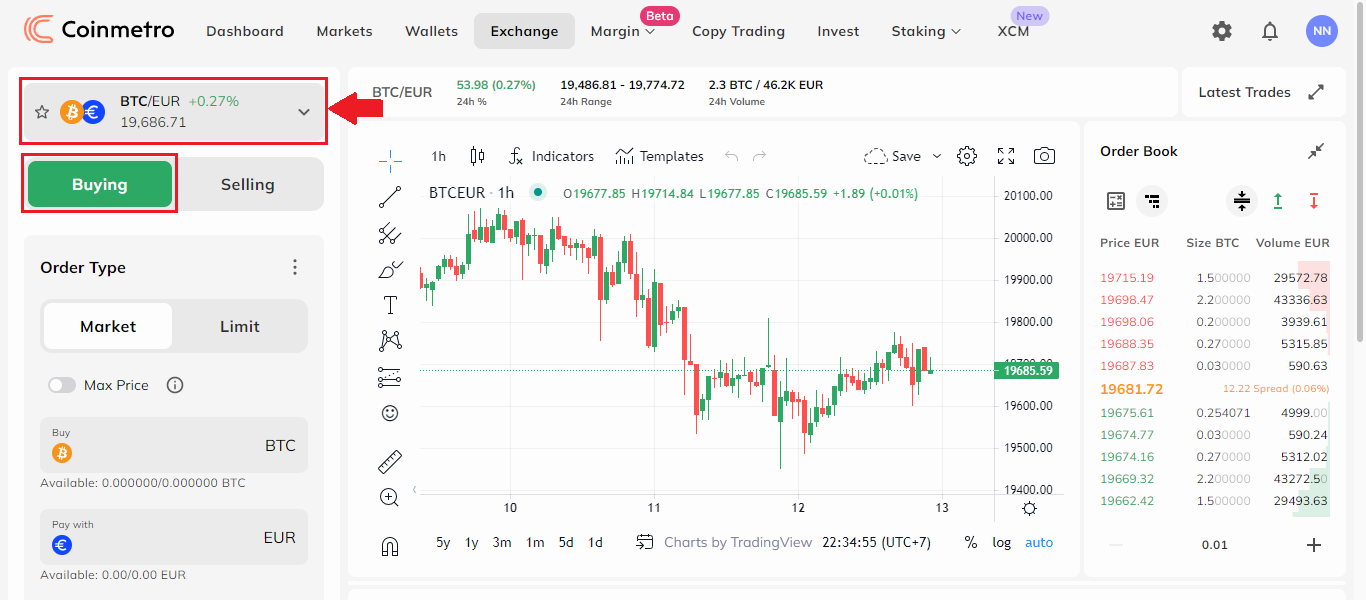
Task: Open the chart settings gear
Action: [x=966, y=156]
